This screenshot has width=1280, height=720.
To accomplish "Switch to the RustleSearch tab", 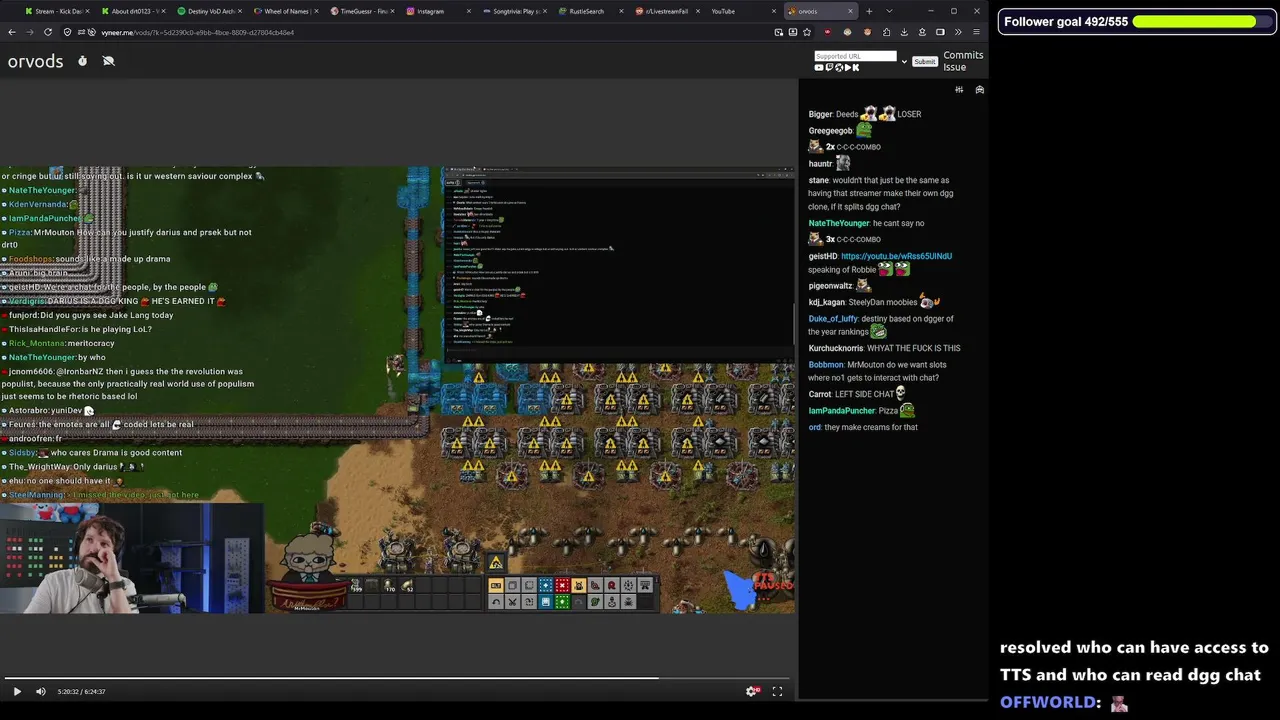I will (x=590, y=11).
